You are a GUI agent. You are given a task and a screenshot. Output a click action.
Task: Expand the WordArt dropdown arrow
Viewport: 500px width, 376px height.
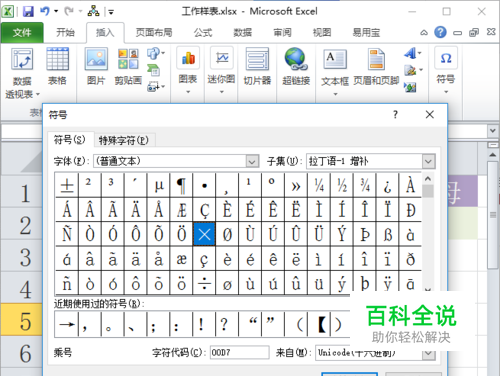[420, 53]
